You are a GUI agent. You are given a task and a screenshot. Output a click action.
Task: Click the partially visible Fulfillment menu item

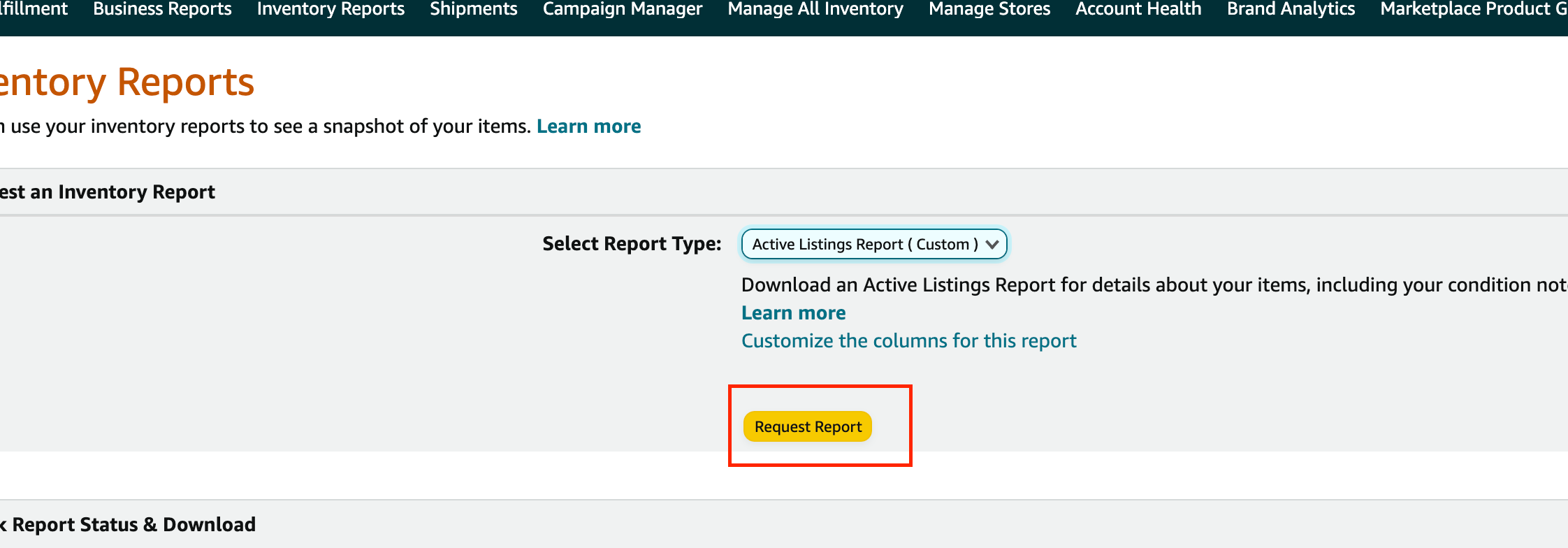[34, 9]
